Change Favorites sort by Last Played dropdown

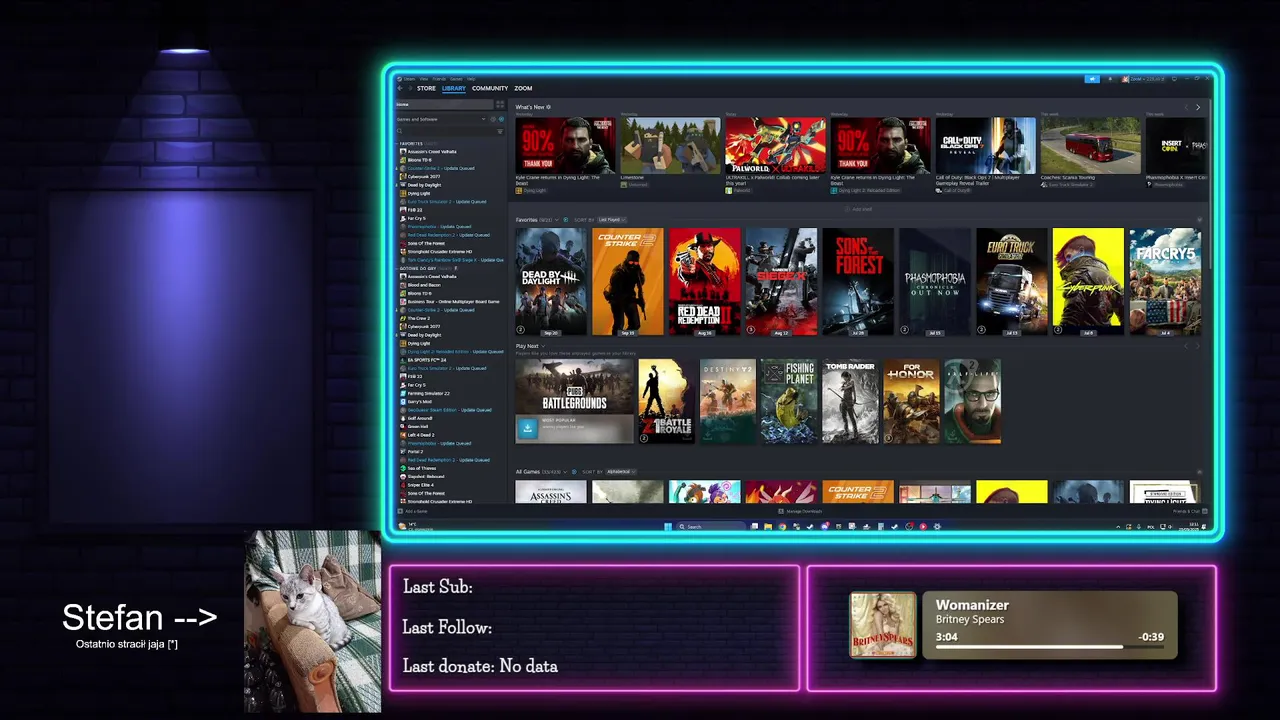(612, 220)
